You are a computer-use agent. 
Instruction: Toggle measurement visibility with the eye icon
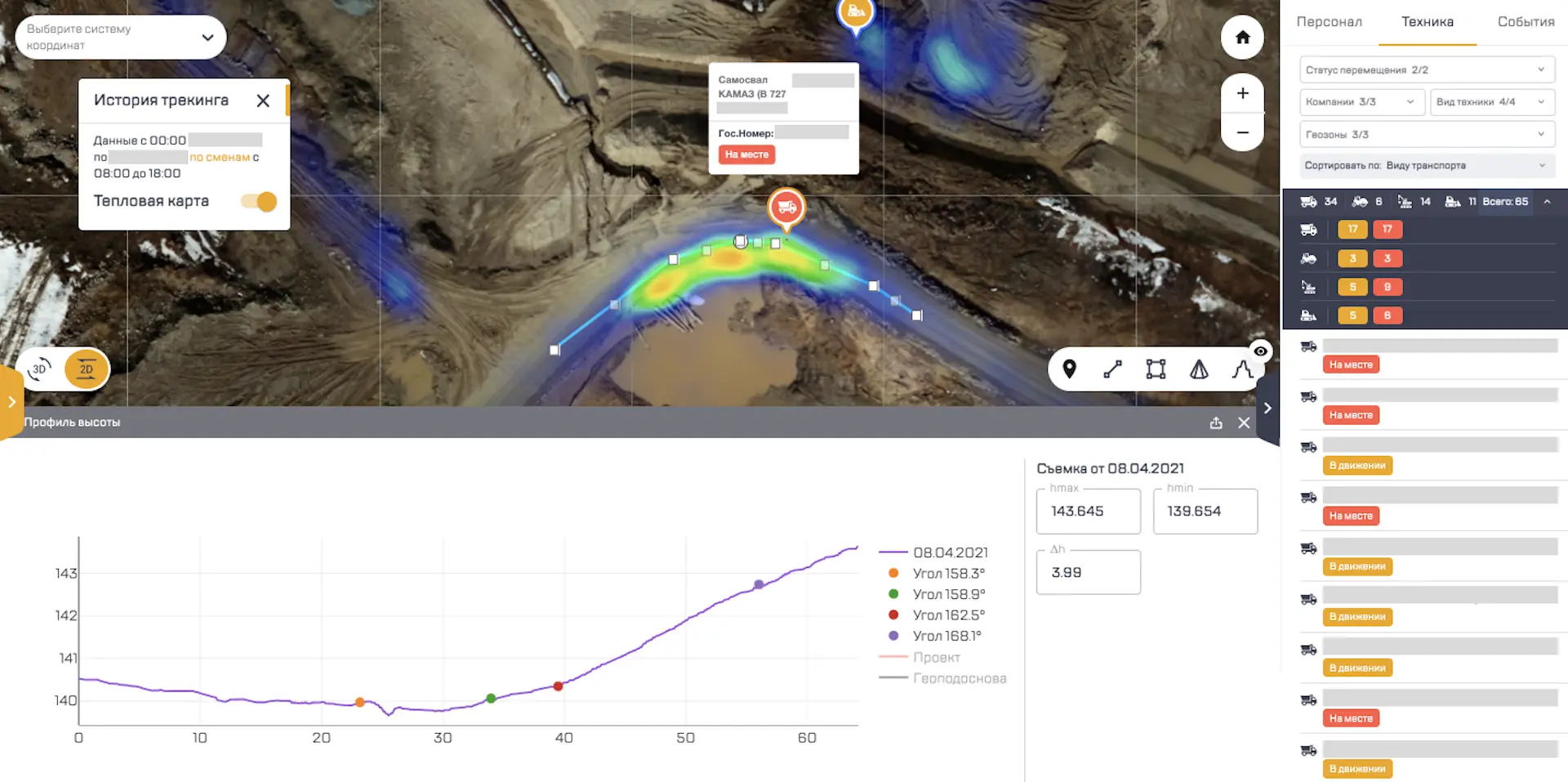tap(1261, 351)
